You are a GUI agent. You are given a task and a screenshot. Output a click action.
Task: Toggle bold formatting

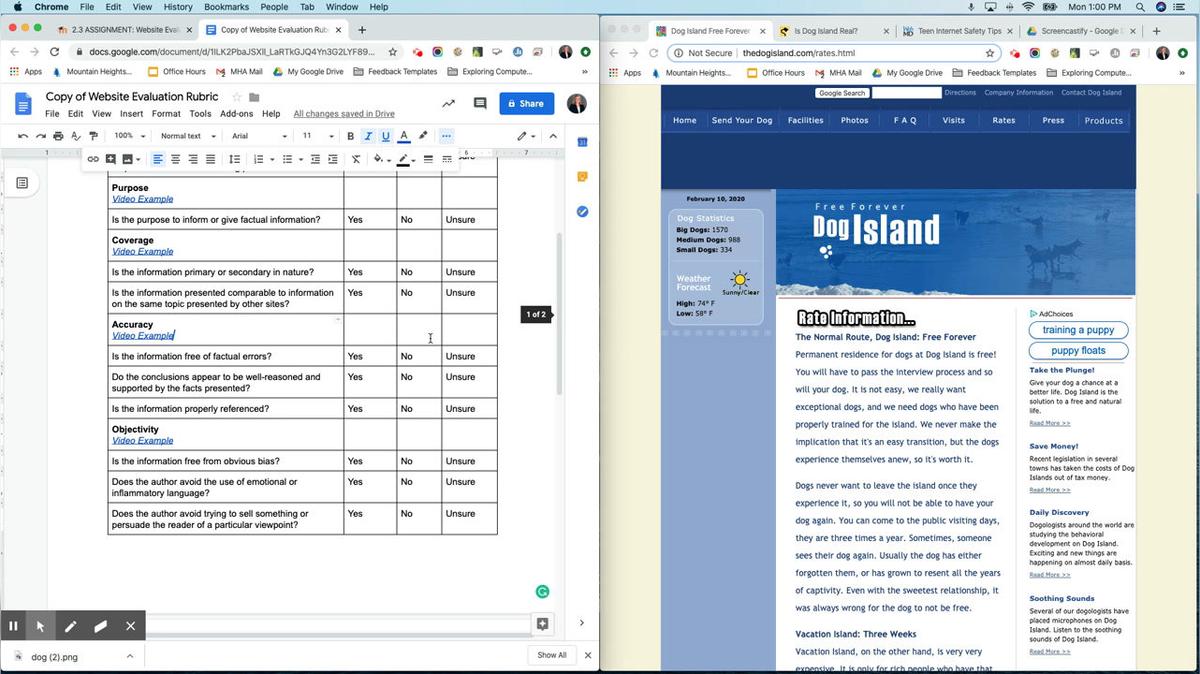point(350,136)
